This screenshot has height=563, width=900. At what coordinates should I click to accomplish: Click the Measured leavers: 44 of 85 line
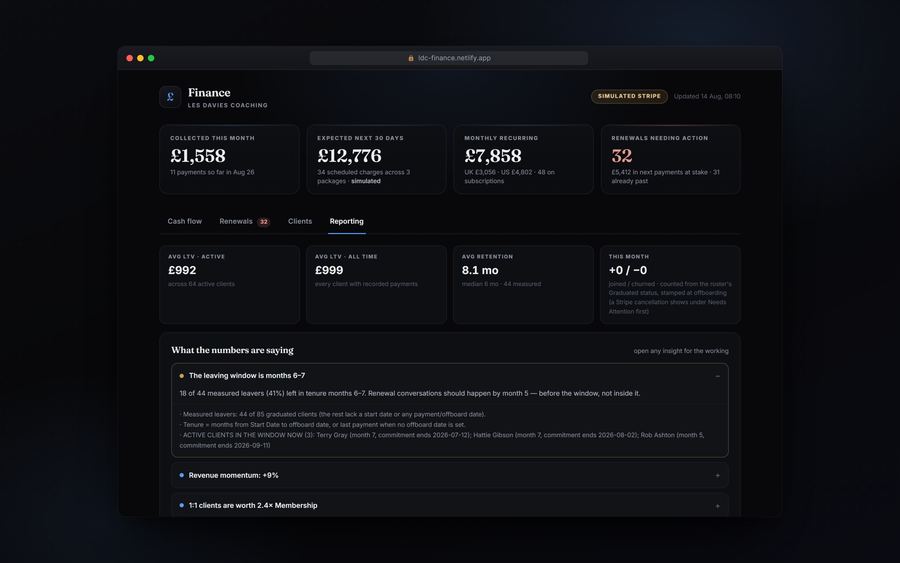tap(332, 414)
